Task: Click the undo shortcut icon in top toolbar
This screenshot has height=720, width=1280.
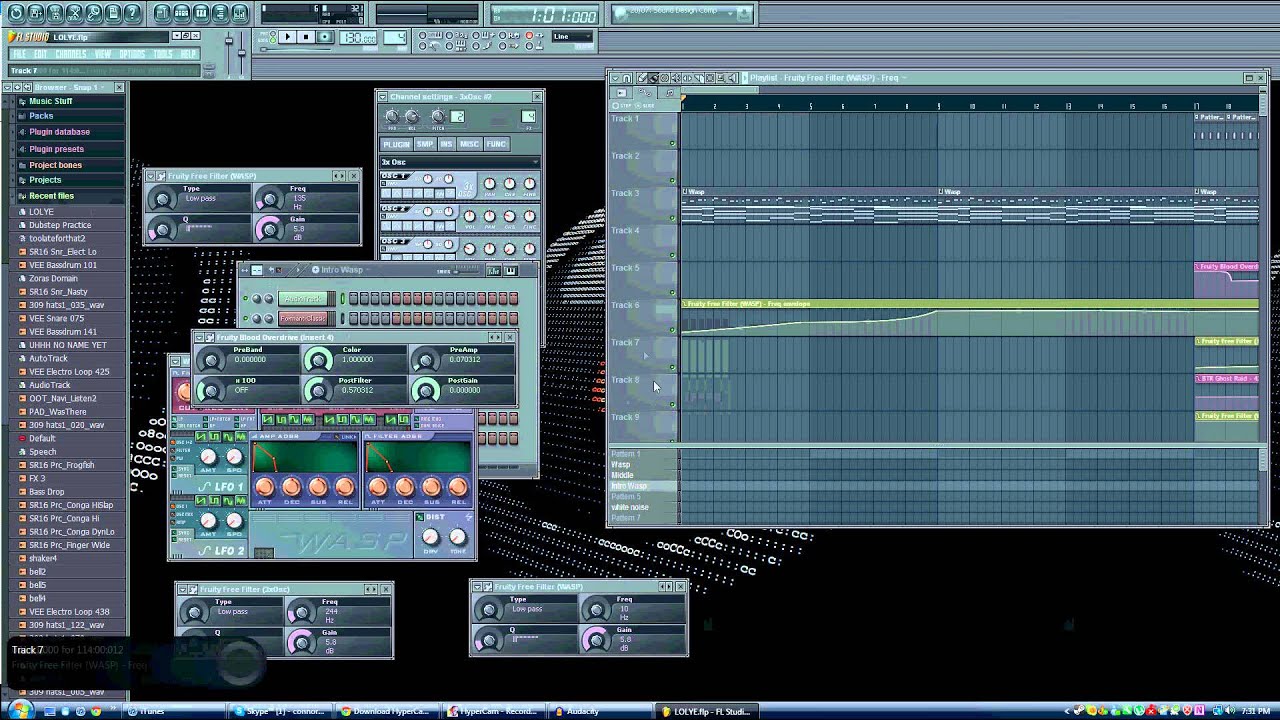Action: click(15, 13)
